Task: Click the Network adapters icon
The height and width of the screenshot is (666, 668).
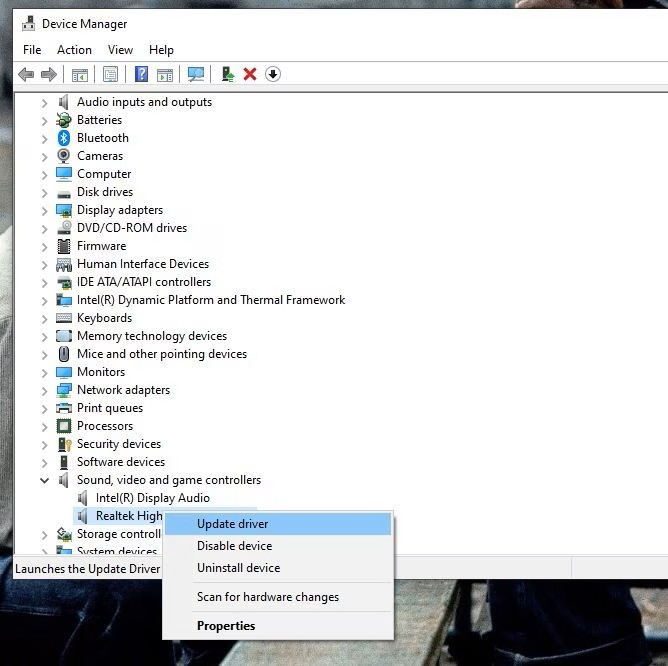Action: [64, 390]
